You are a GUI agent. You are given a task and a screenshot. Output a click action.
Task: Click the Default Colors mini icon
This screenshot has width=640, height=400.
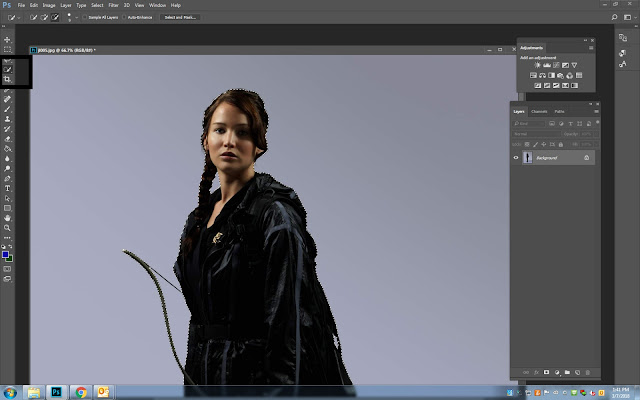point(4,247)
